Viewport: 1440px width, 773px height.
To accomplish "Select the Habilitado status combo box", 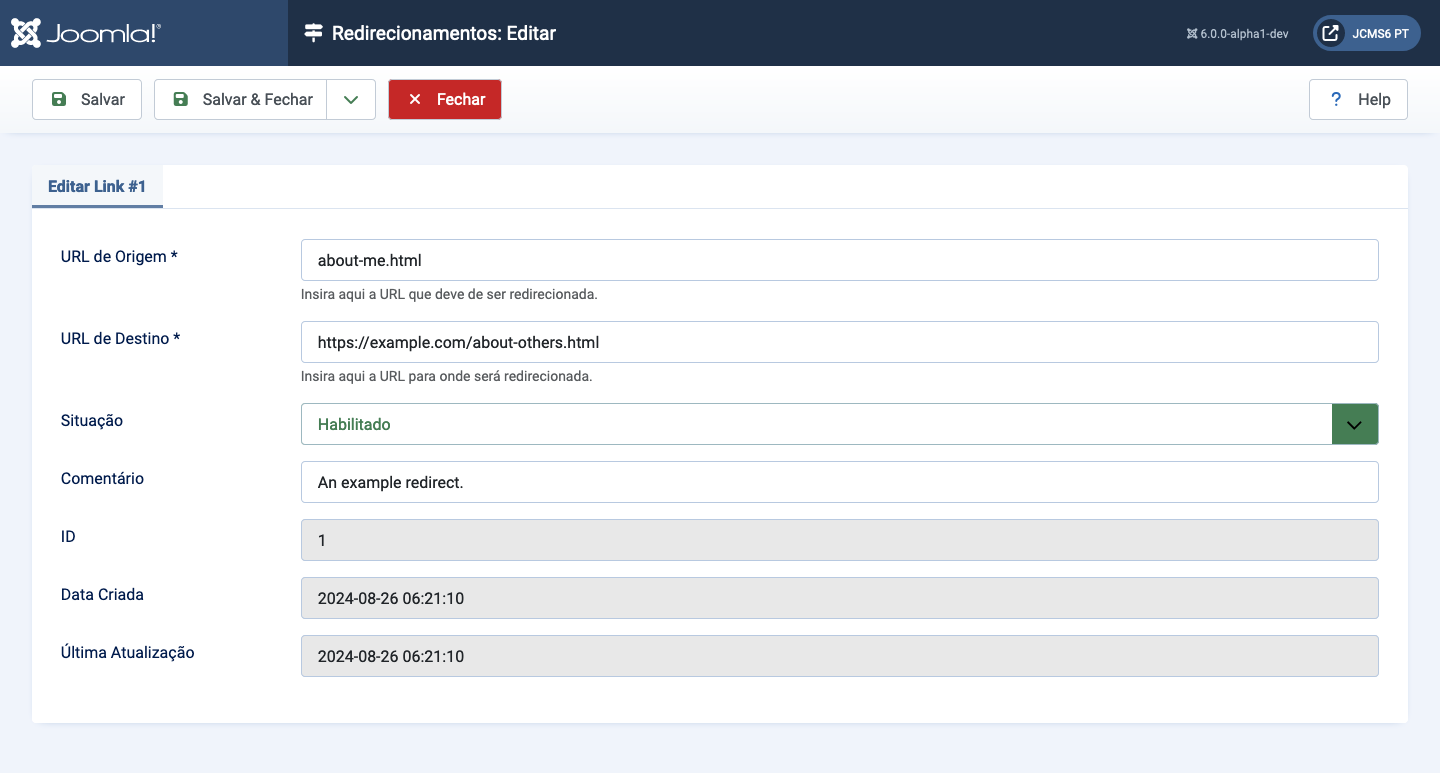I will 816,424.
